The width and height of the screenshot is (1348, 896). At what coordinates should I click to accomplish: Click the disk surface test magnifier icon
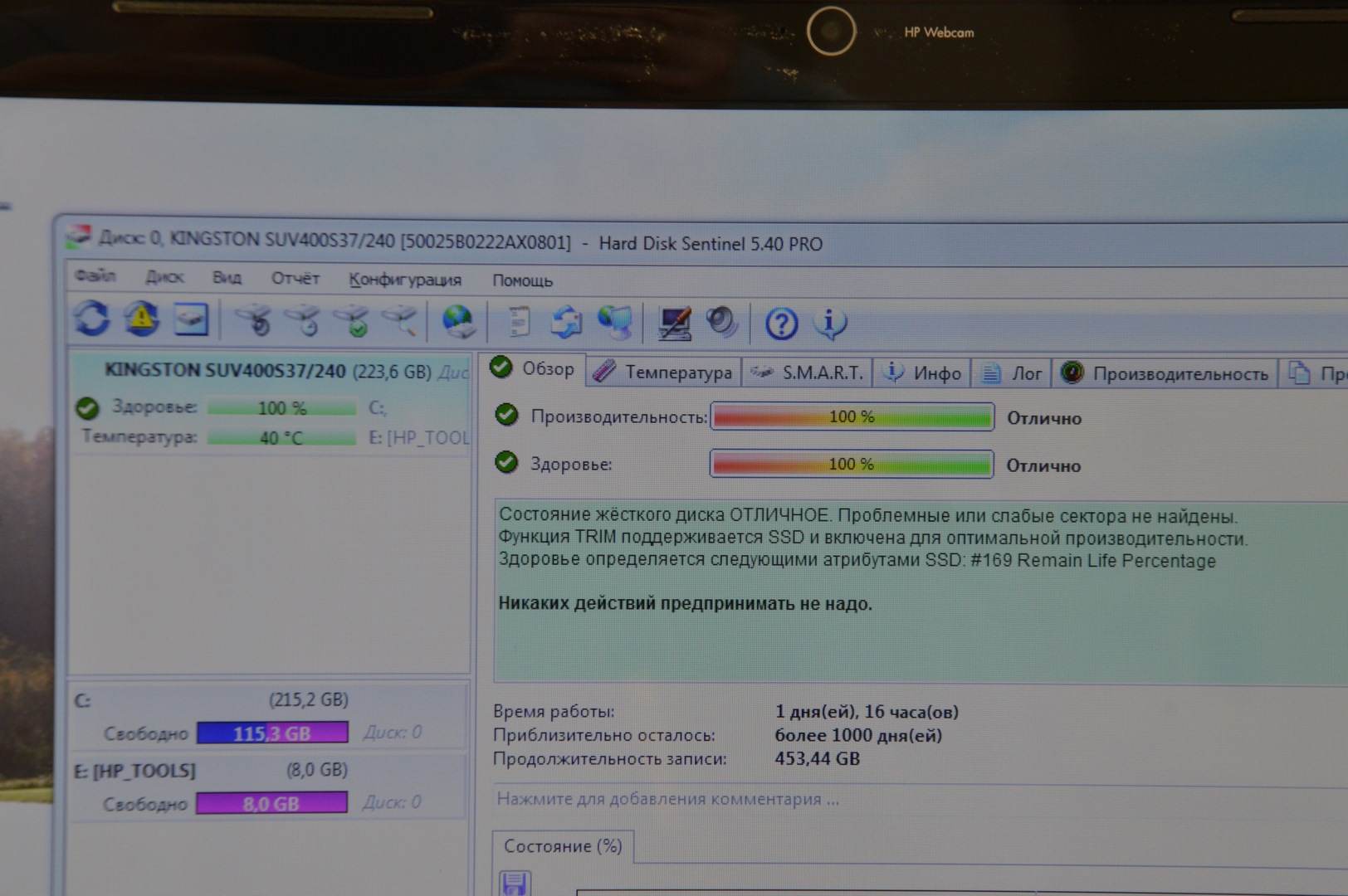[x=401, y=320]
